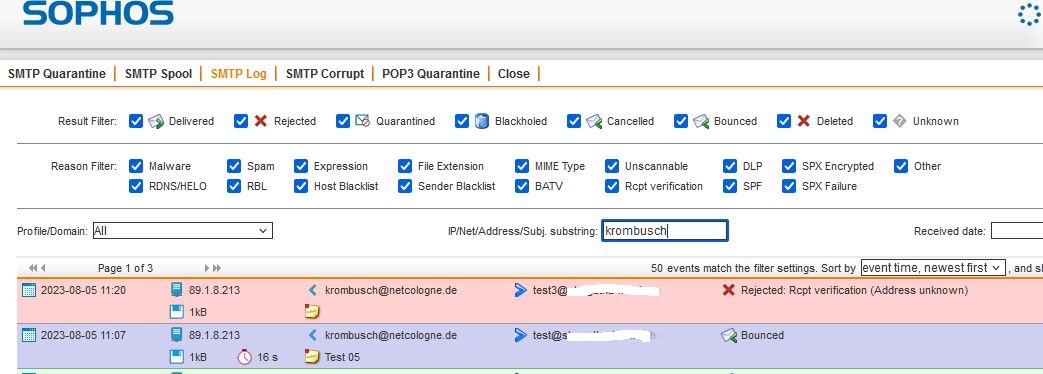The image size is (1043, 374).
Task: Uncheck the Delivered result filter
Action: click(136, 121)
